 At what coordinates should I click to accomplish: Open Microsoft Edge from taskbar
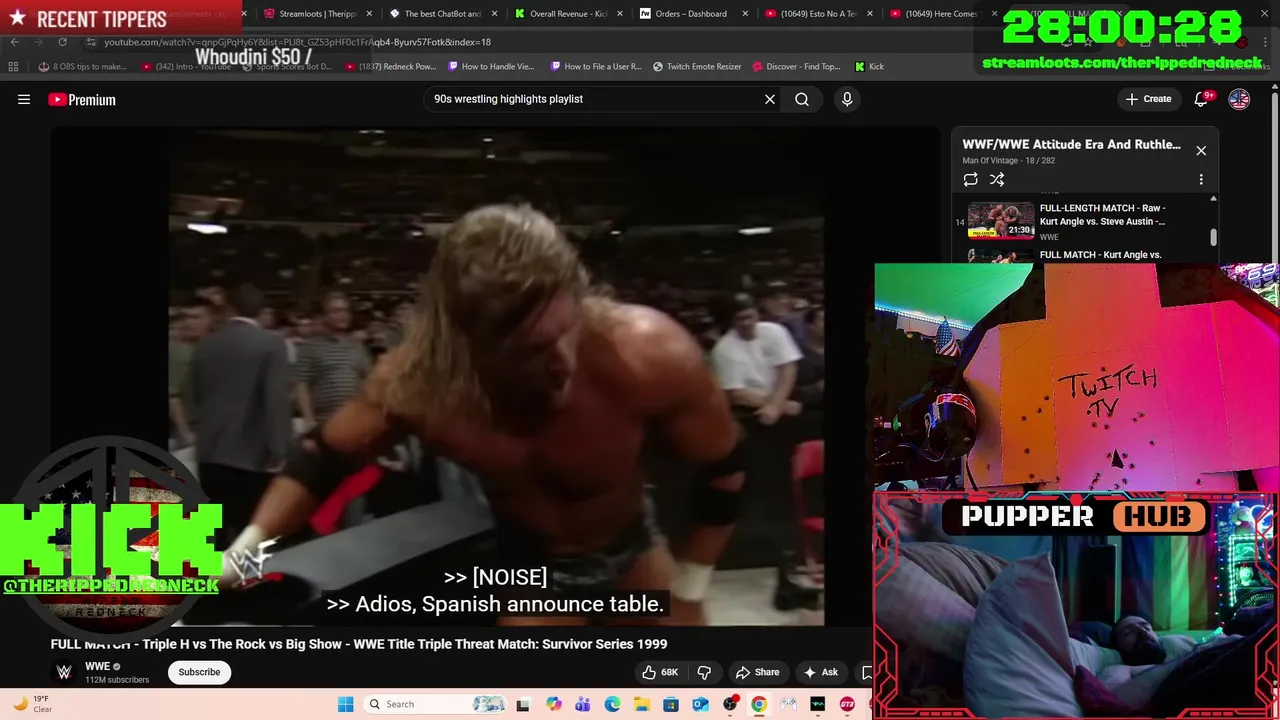(x=612, y=704)
